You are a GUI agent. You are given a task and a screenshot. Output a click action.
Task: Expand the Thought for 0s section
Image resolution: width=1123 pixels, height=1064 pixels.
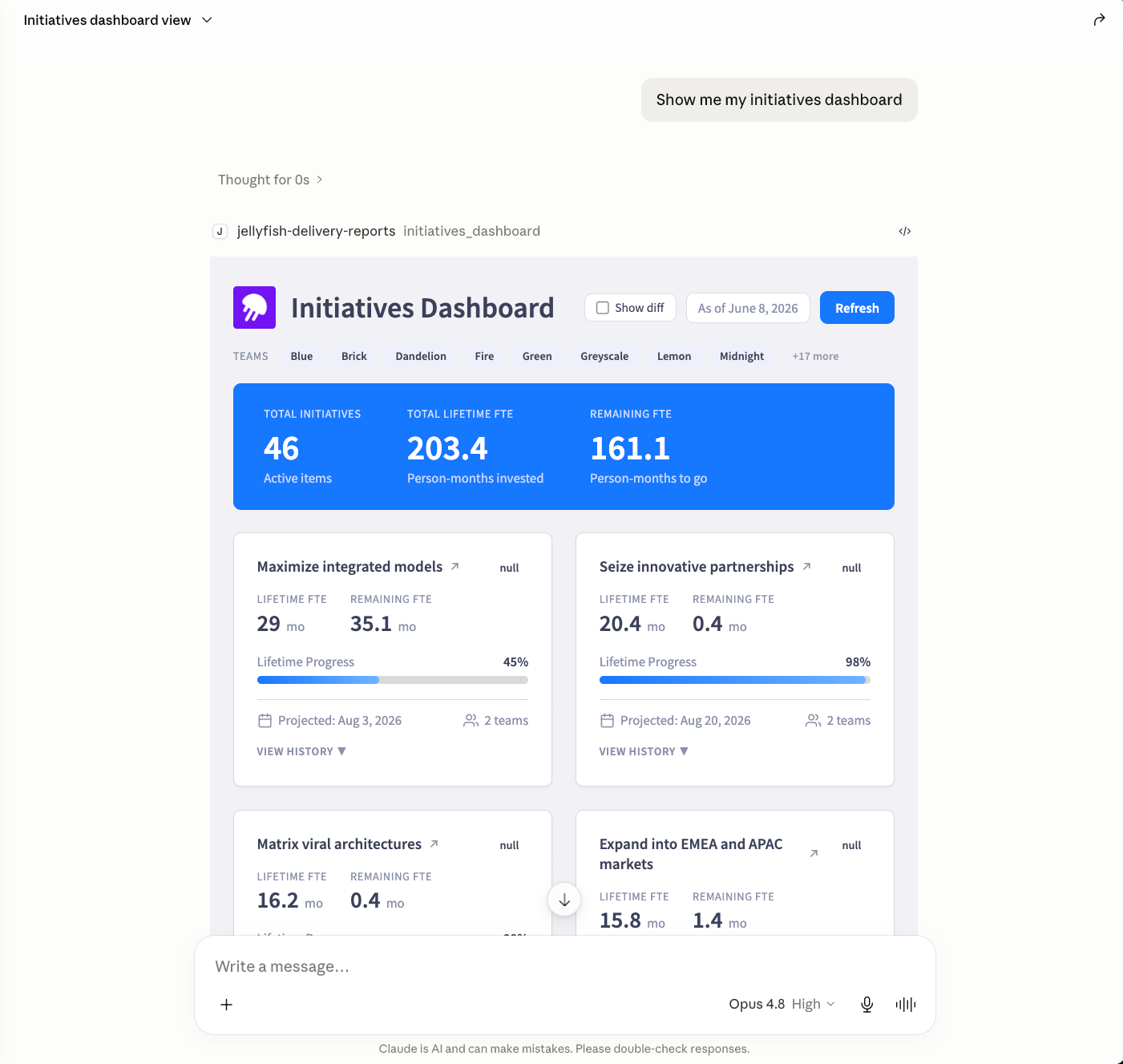pos(270,180)
